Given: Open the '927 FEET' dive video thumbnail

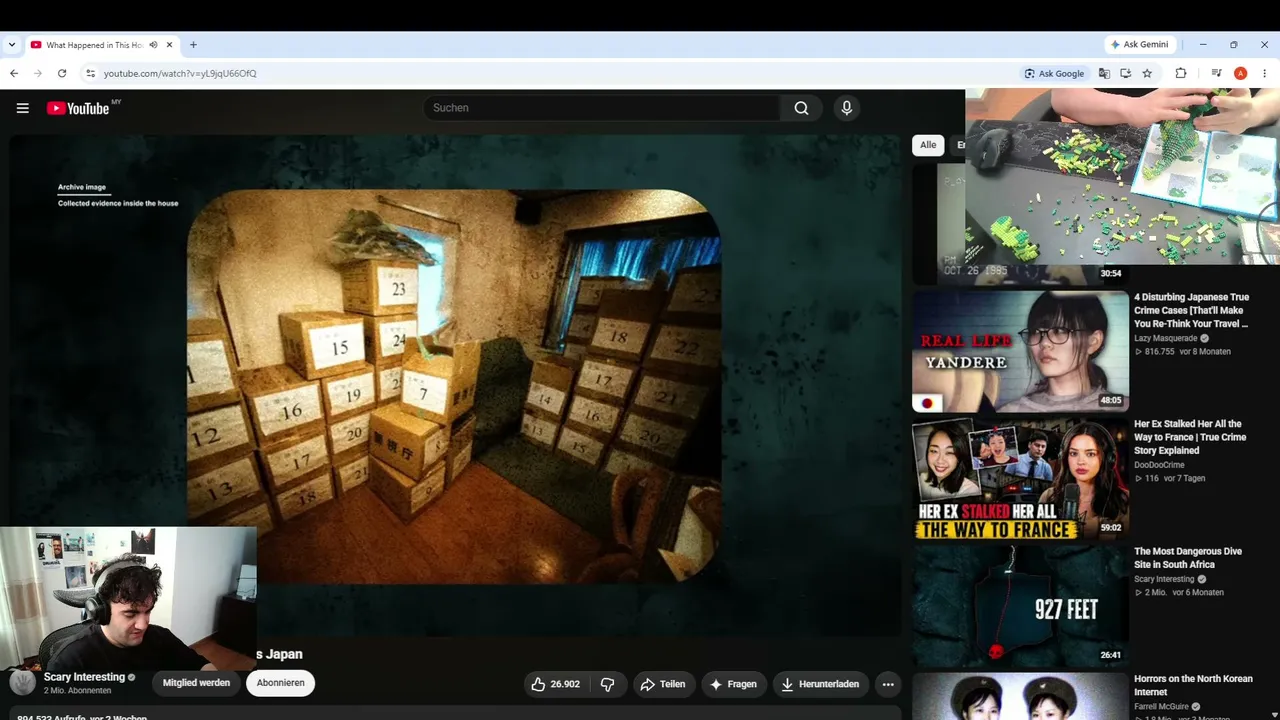Looking at the screenshot, I should click(x=1020, y=605).
